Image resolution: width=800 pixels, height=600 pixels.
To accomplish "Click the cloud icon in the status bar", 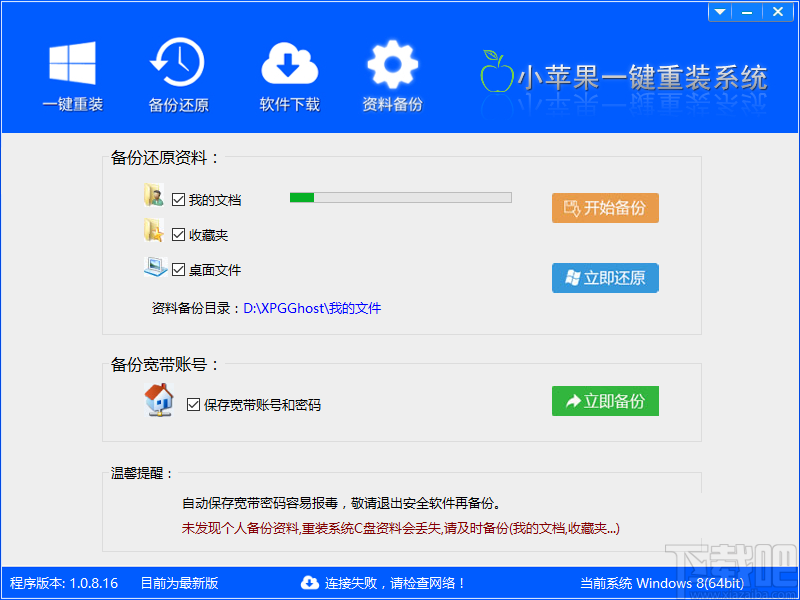I will tap(310, 583).
